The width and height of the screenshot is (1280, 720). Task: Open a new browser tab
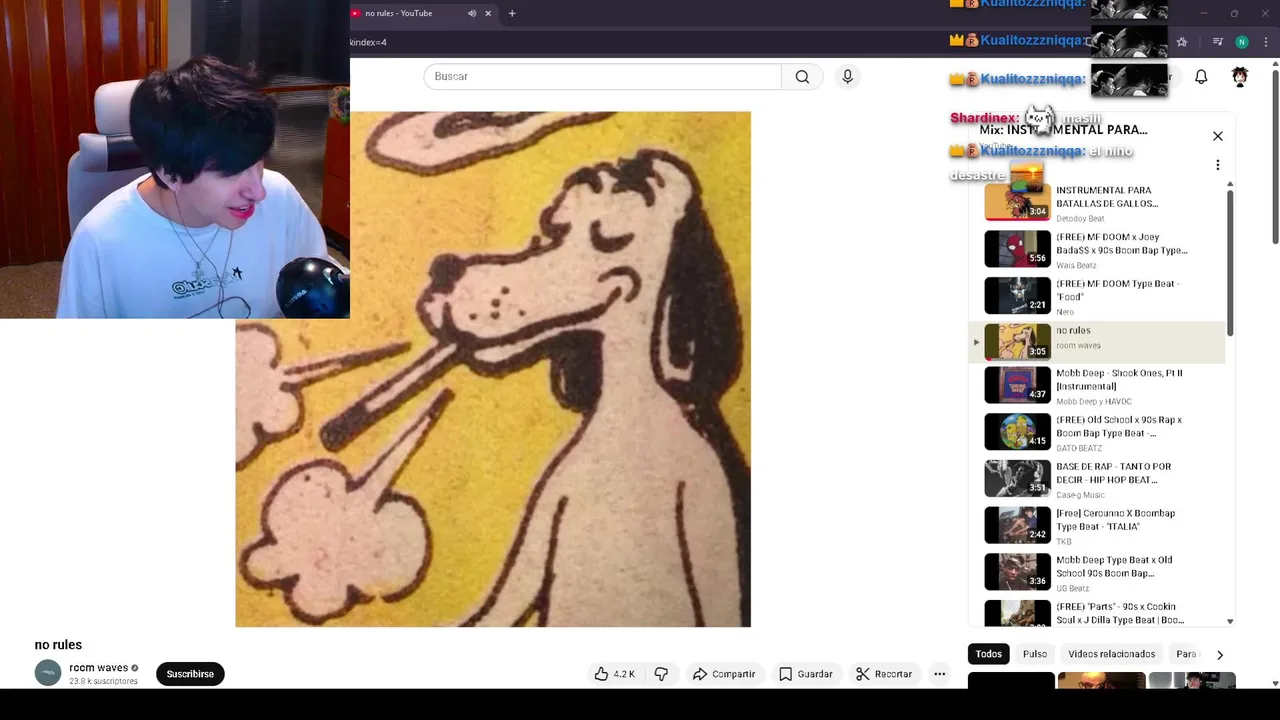pyautogui.click(x=512, y=13)
